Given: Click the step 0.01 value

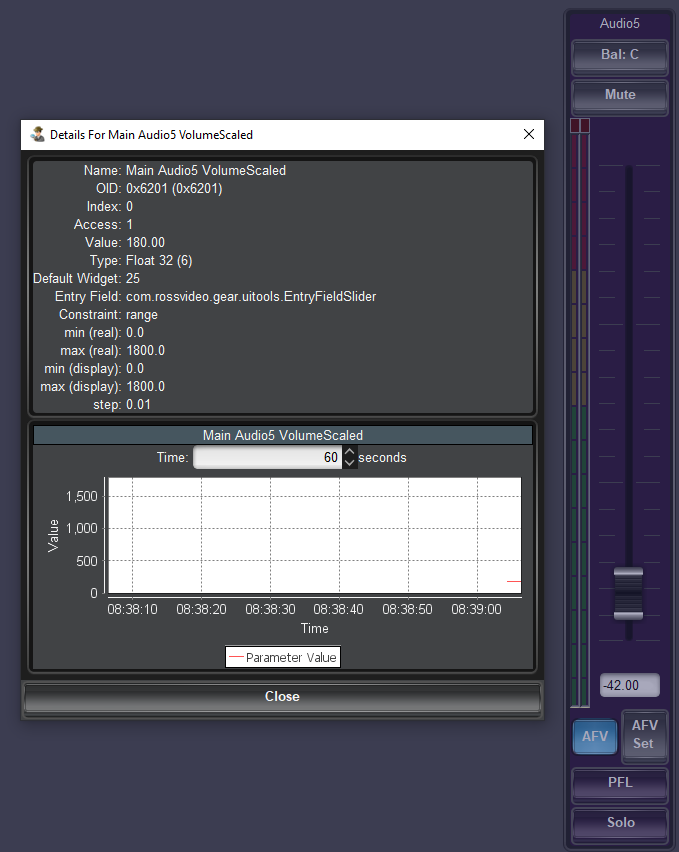Looking at the screenshot, I should tap(138, 405).
